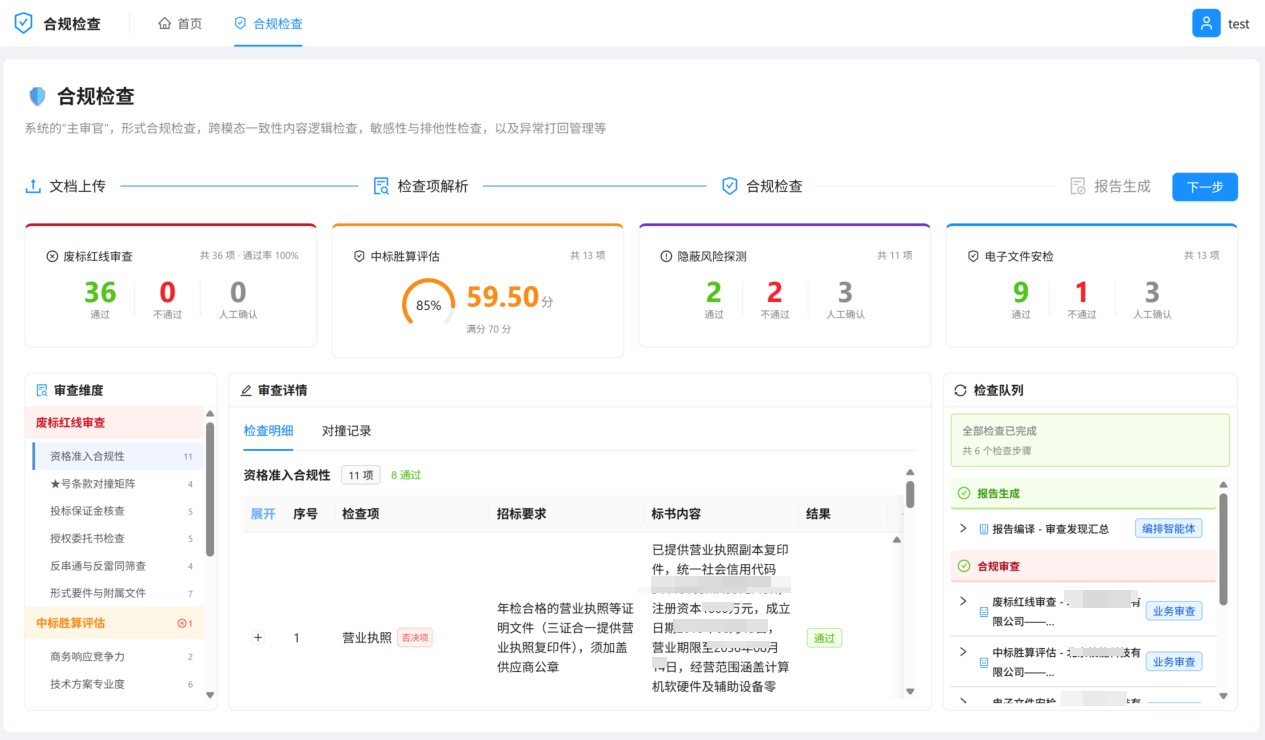Select ★号条款对撞矩阵 item

(117, 484)
